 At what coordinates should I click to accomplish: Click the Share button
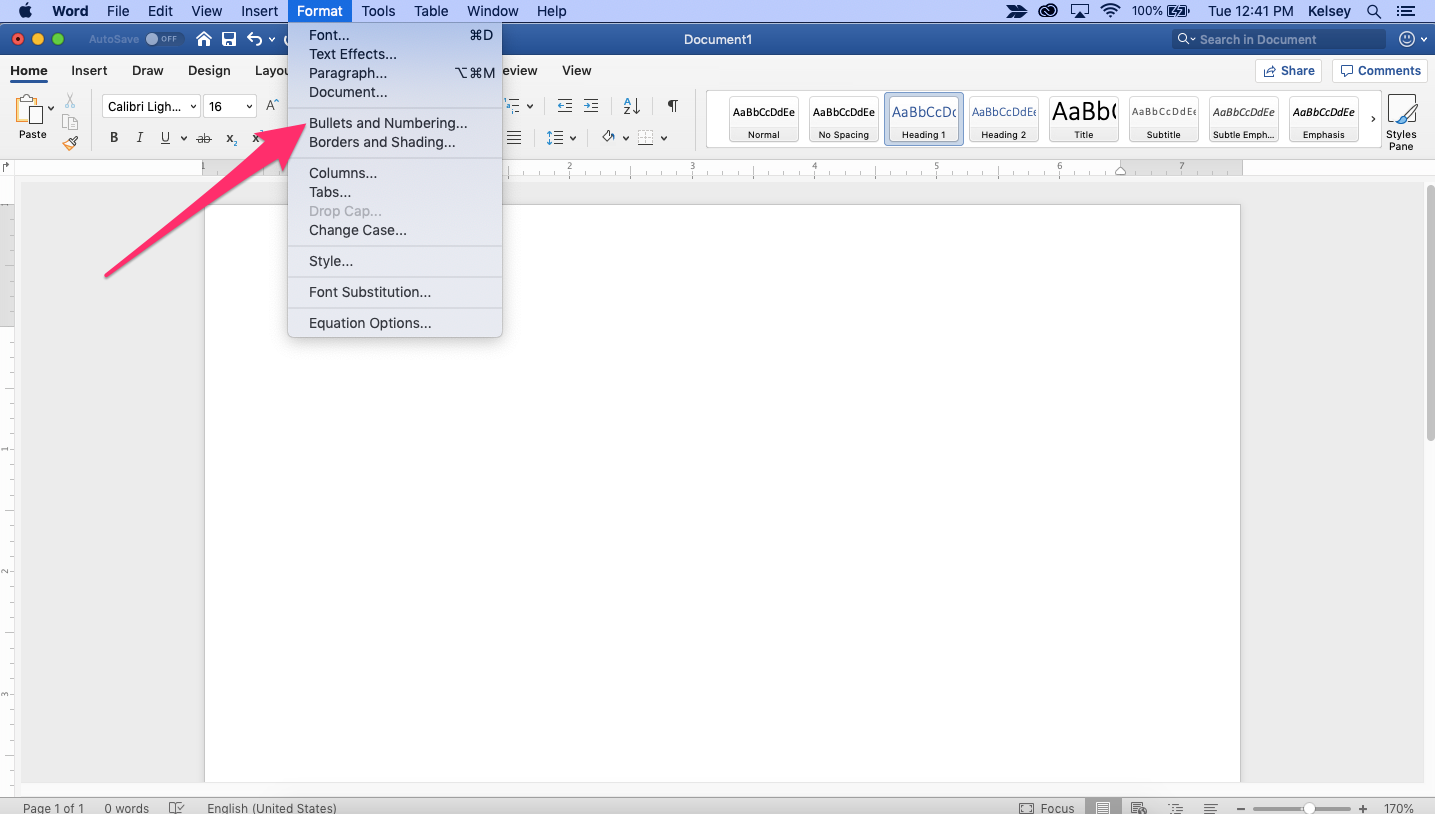(x=1289, y=71)
